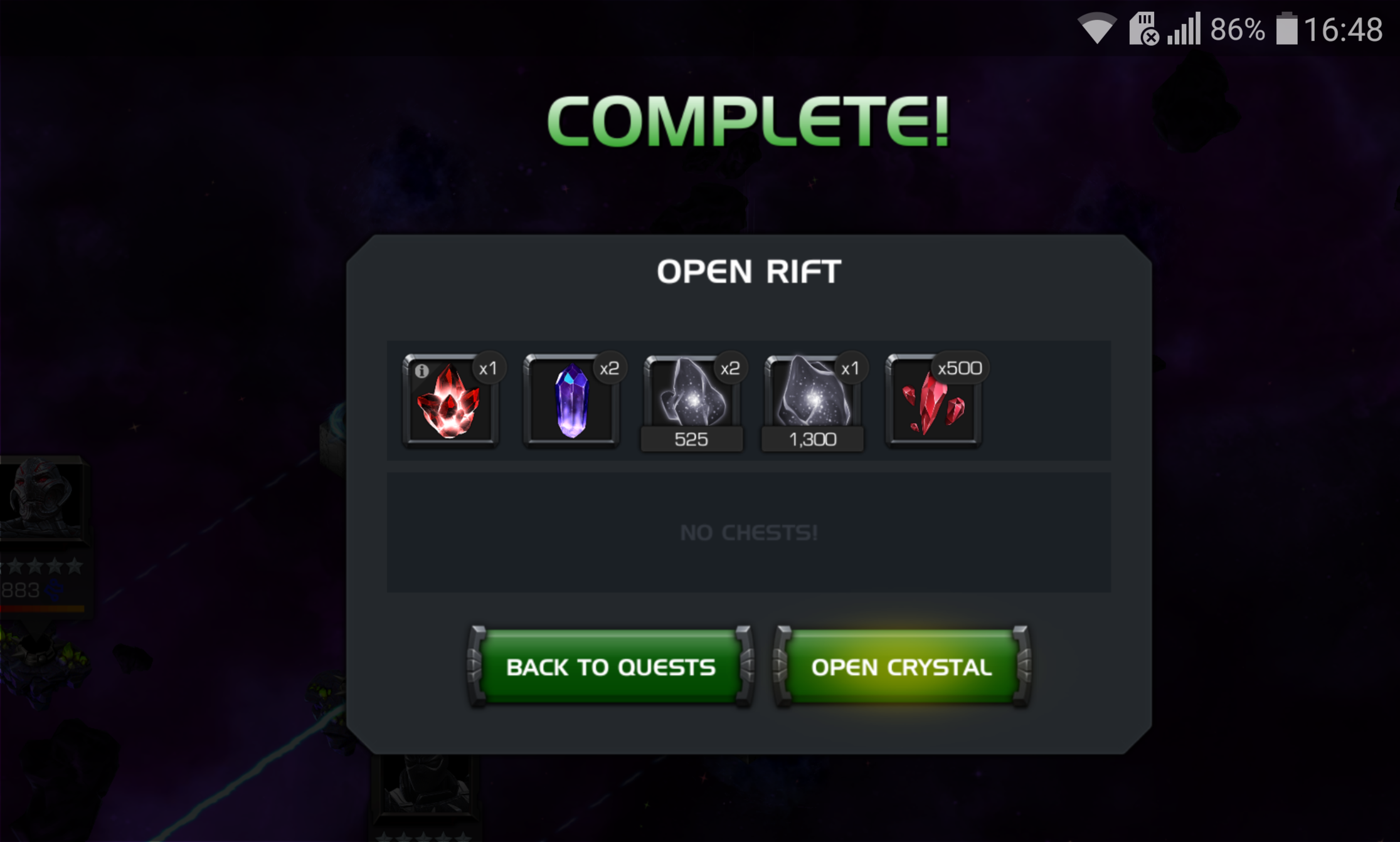Tap the 16:48 clock in status bar
The height and width of the screenshot is (842, 1400).
point(1344,29)
